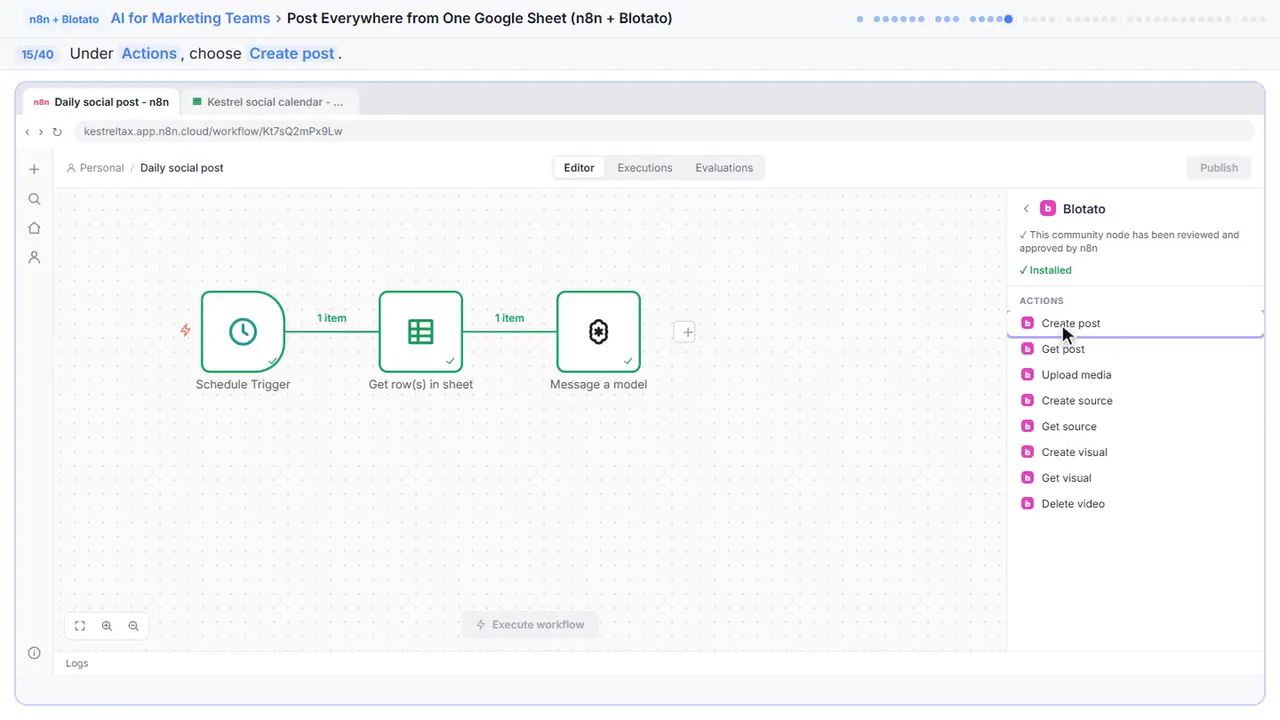Click the browser forward arrow
The height and width of the screenshot is (720, 1280).
(41, 131)
